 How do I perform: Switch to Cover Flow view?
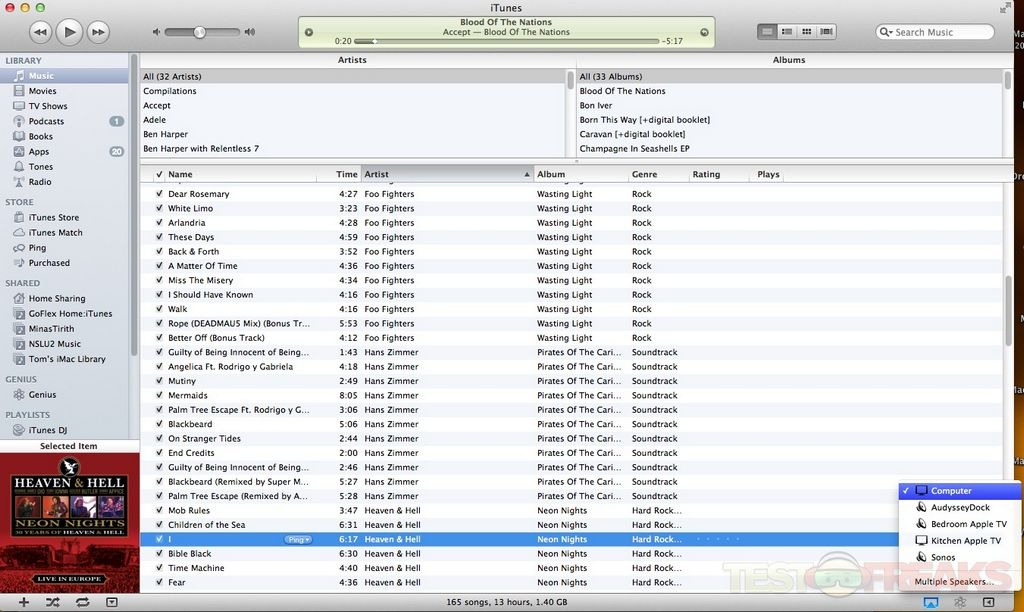coord(827,32)
